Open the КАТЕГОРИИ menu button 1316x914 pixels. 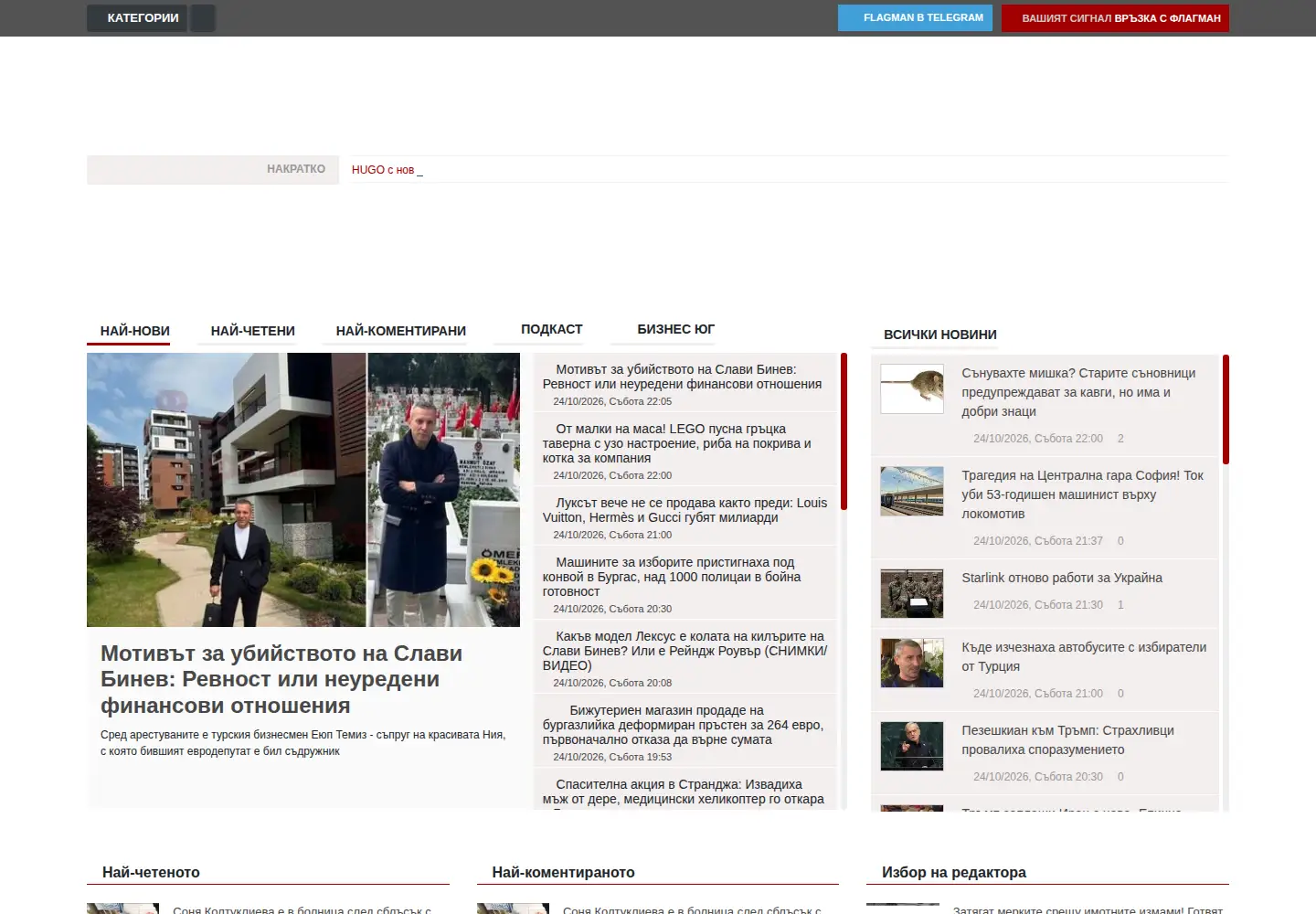(137, 18)
